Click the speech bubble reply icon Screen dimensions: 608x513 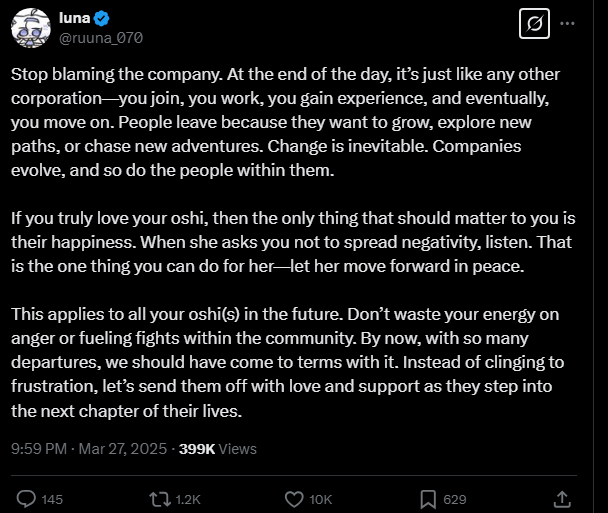(27, 498)
